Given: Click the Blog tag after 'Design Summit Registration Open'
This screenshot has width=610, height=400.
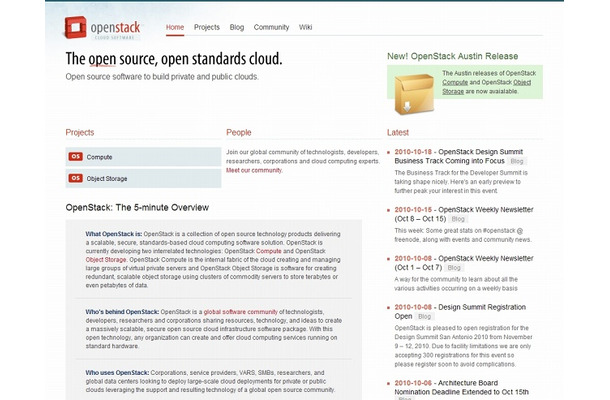Looking at the screenshot, I should tap(424, 316).
